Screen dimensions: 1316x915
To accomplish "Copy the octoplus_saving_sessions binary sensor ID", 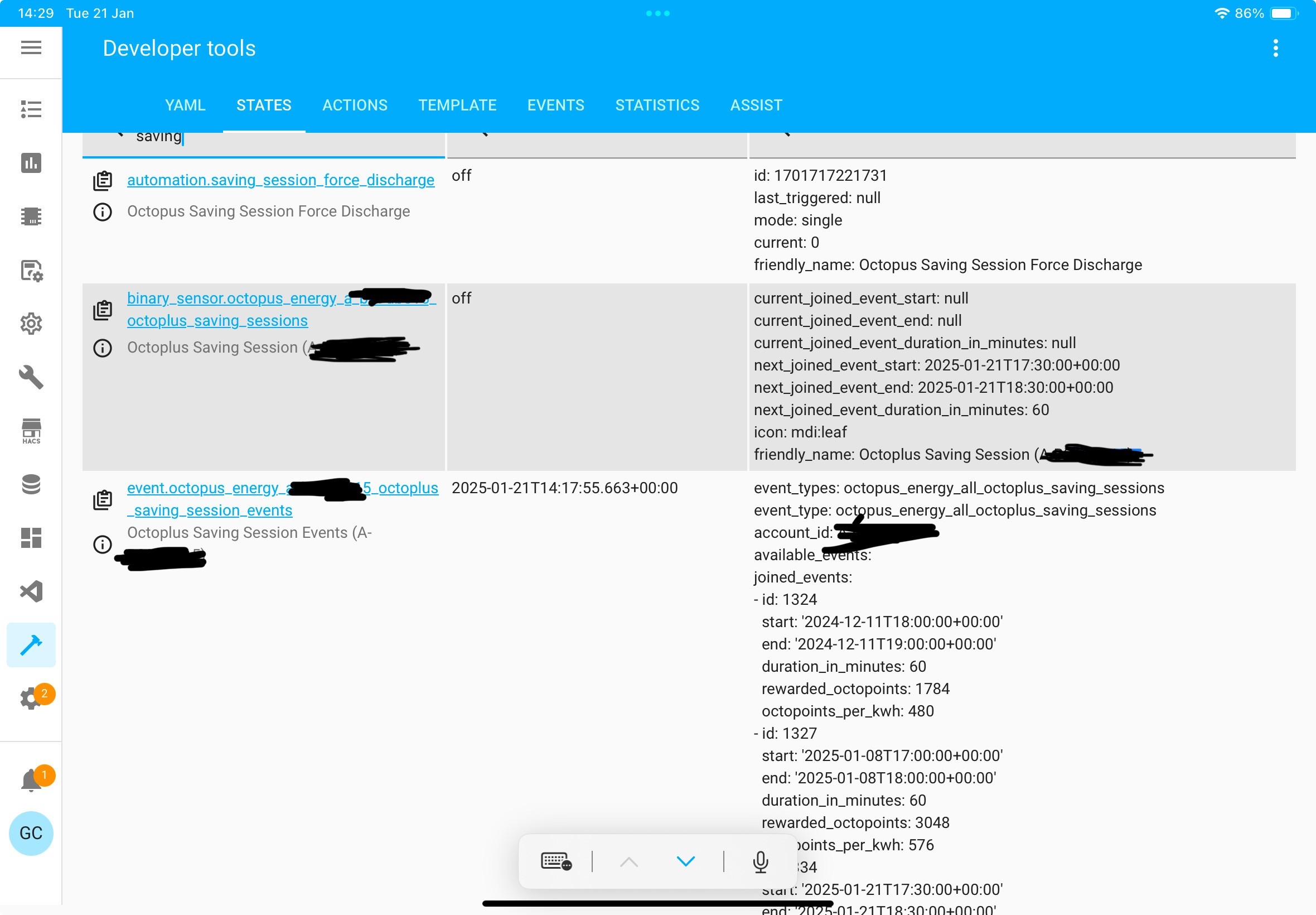I will coord(103,310).
